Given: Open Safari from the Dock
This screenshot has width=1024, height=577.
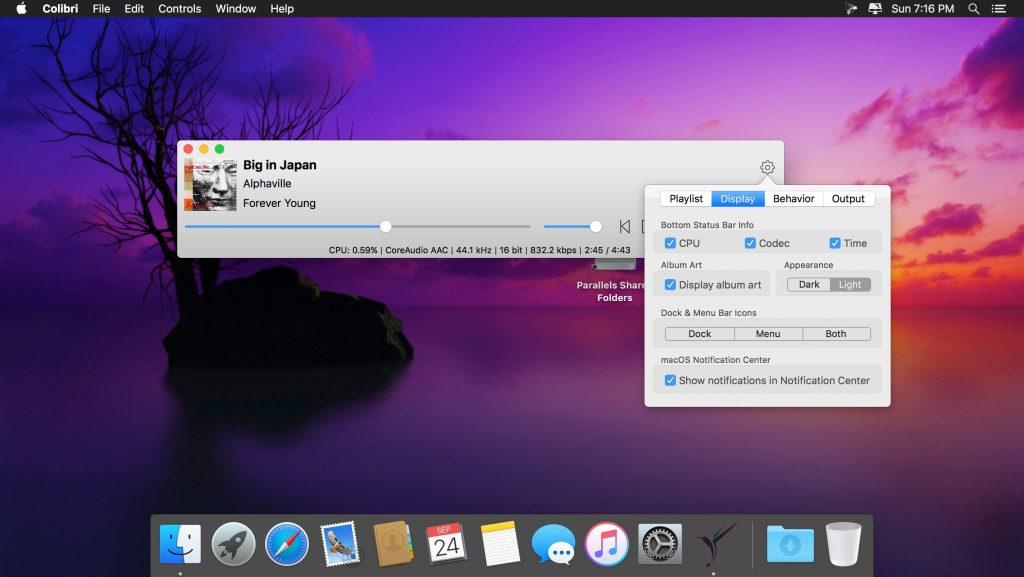Looking at the screenshot, I should 287,545.
